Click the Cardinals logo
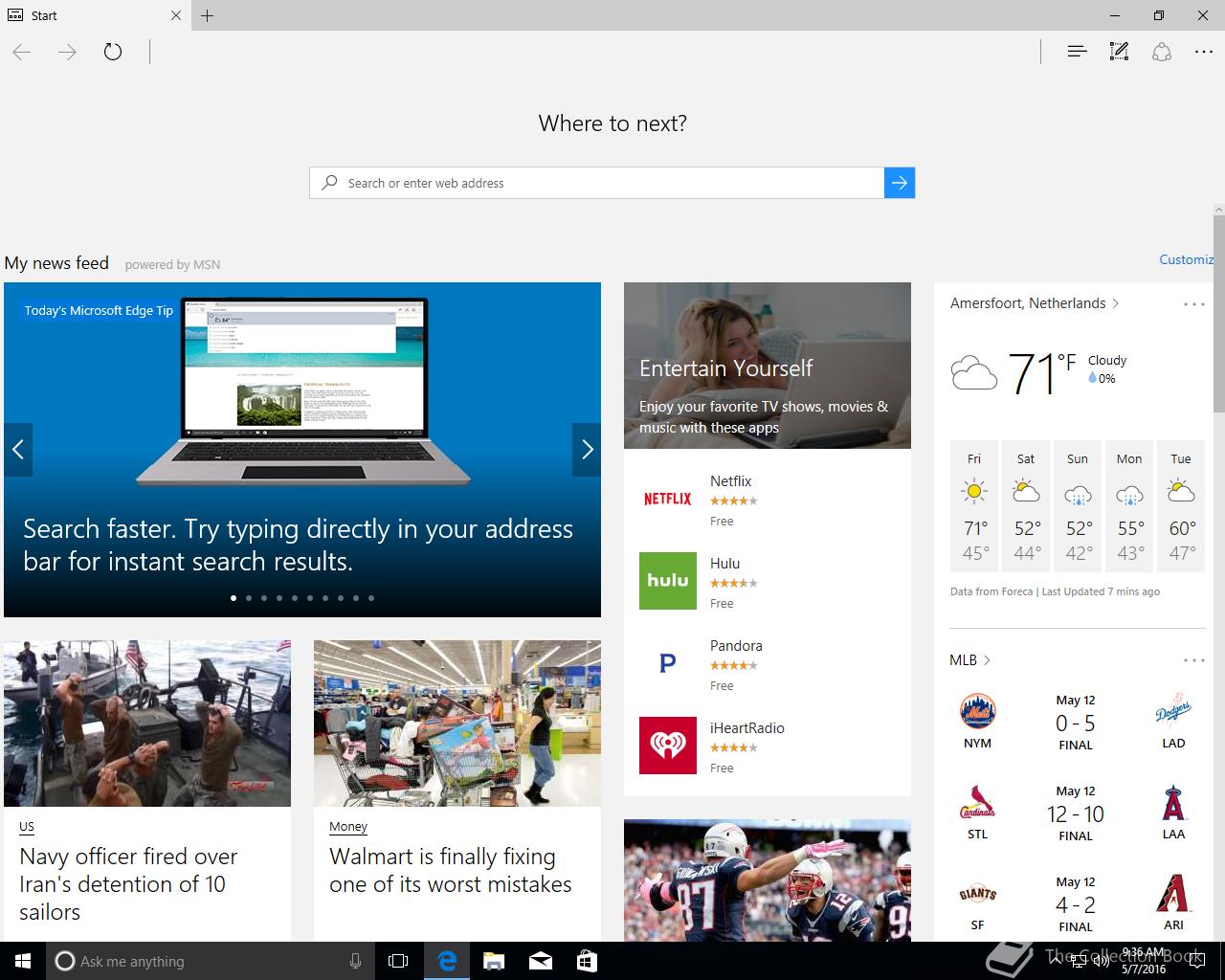The image size is (1225, 980). tap(977, 803)
